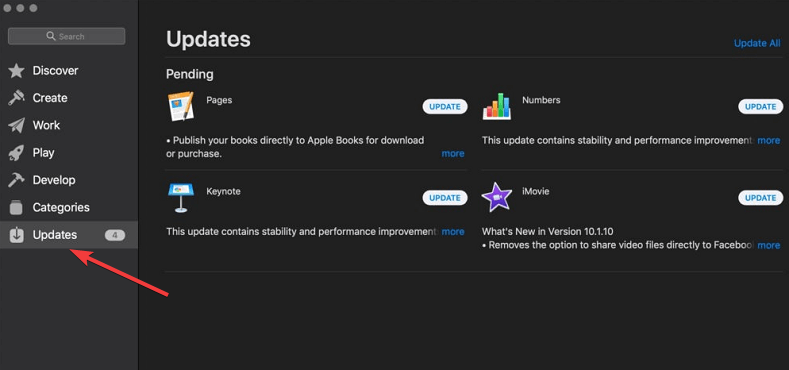Open the Play rocket icon
This screenshot has width=789, height=370.
pos(16,153)
